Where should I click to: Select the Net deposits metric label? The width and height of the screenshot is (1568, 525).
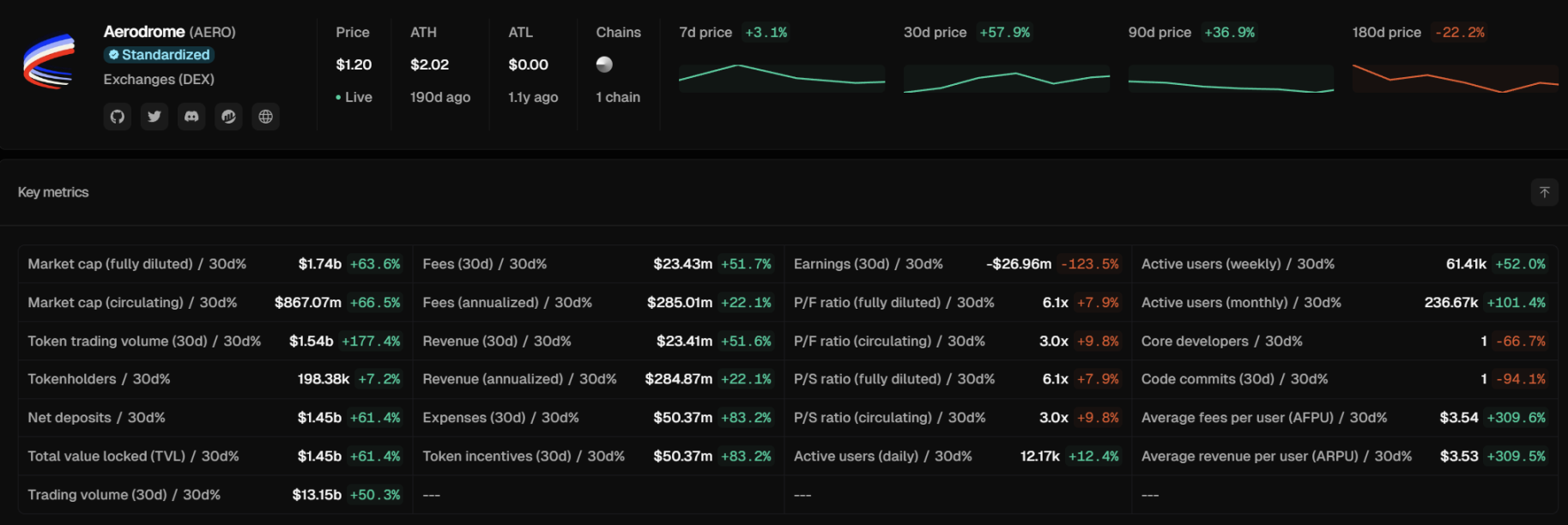[96, 418]
